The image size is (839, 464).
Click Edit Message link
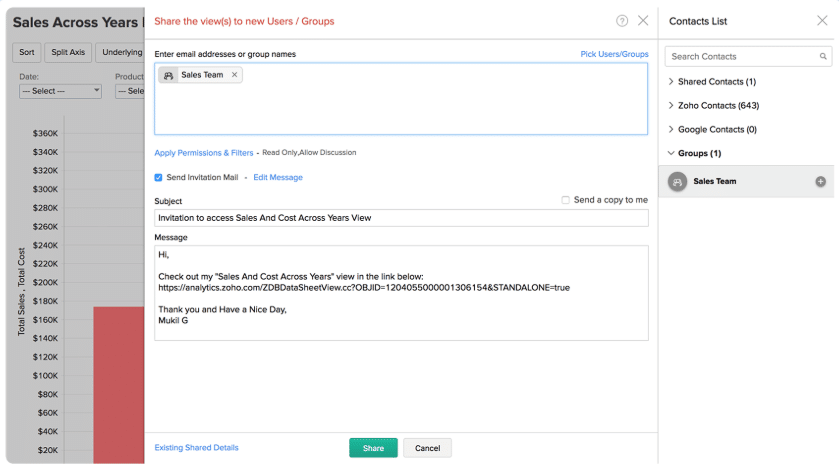pyautogui.click(x=278, y=177)
